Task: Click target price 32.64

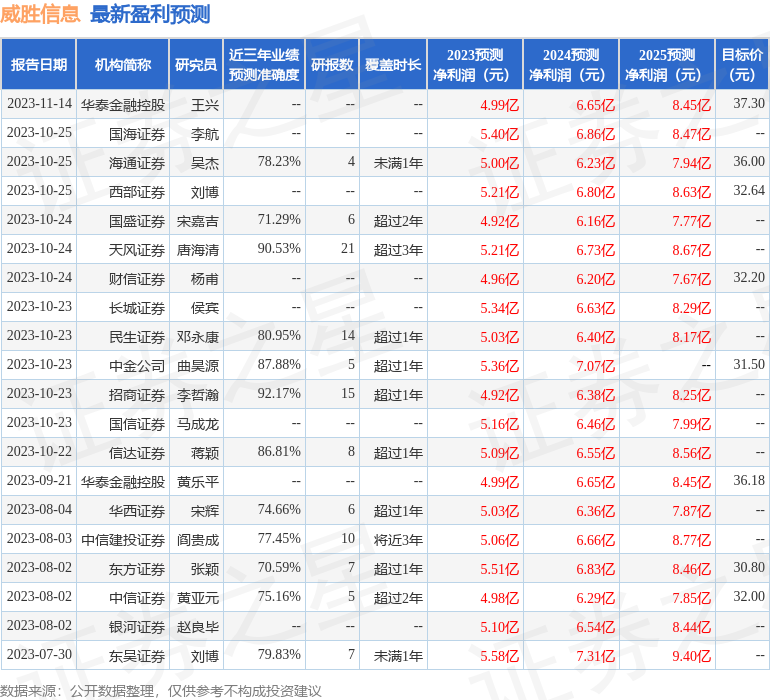Action: point(749,191)
